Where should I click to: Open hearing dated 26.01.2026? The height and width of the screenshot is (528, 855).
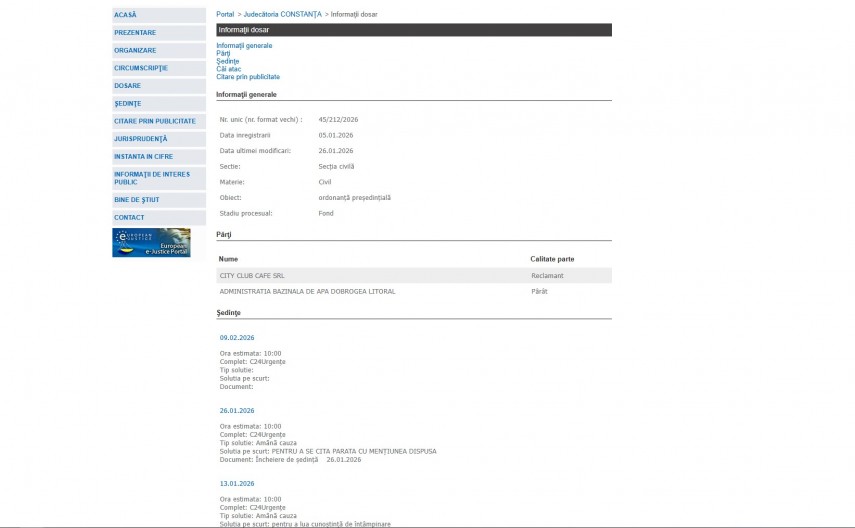[237, 411]
